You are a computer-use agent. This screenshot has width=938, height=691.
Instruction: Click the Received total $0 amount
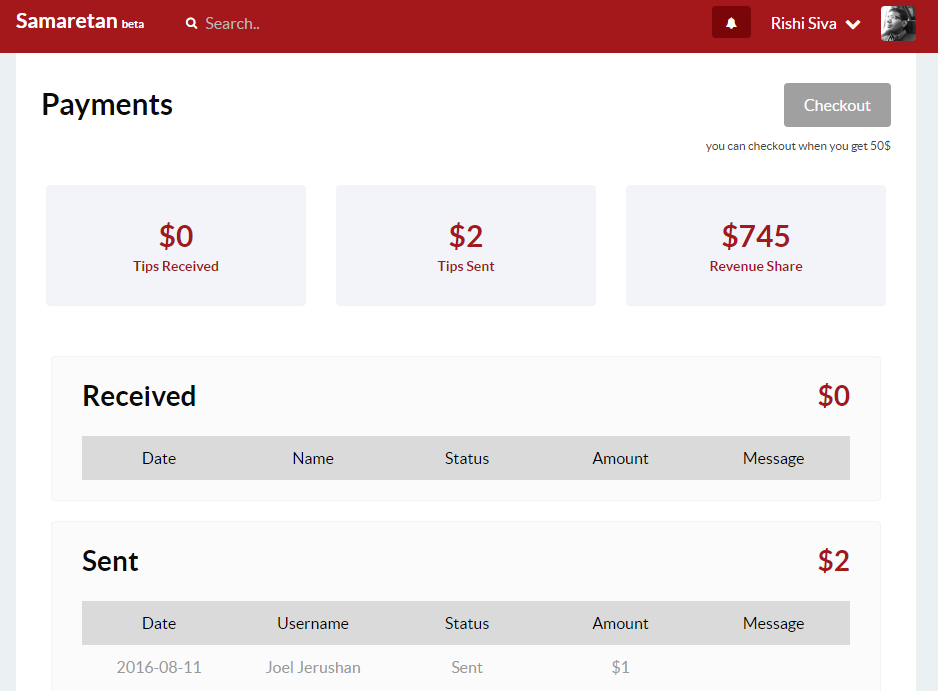pyautogui.click(x=834, y=396)
